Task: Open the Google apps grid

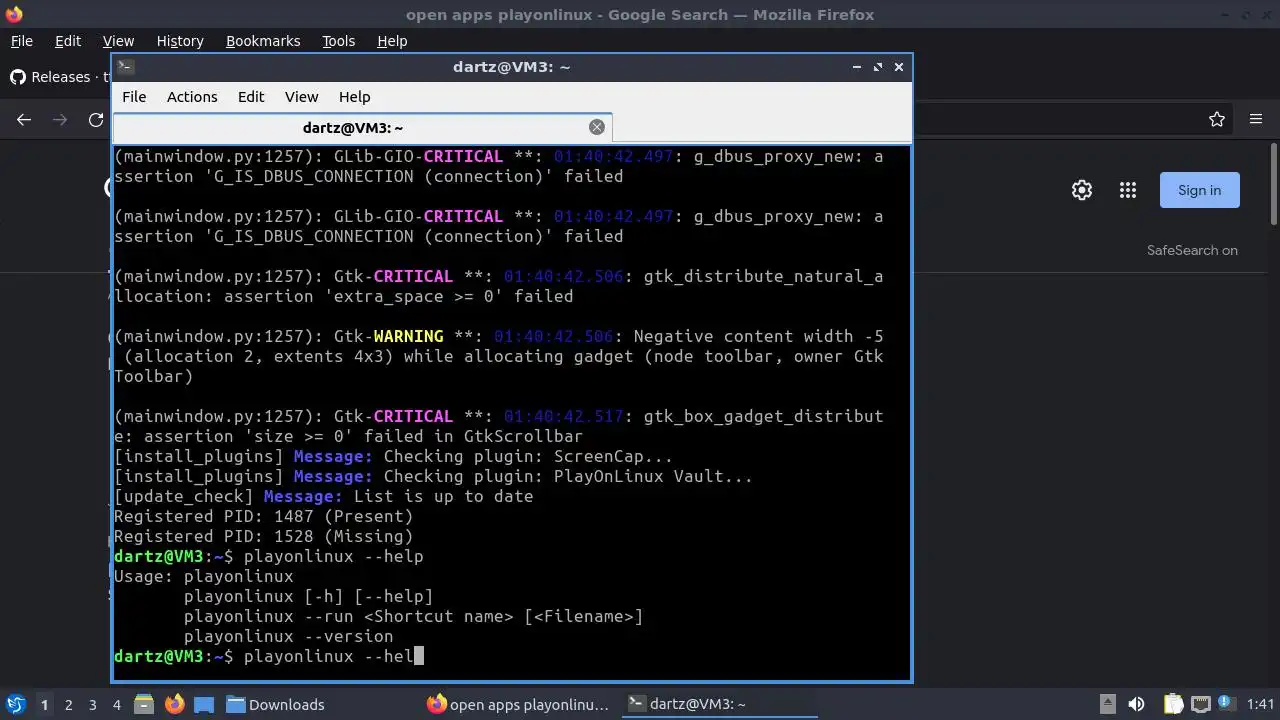Action: 1128,190
